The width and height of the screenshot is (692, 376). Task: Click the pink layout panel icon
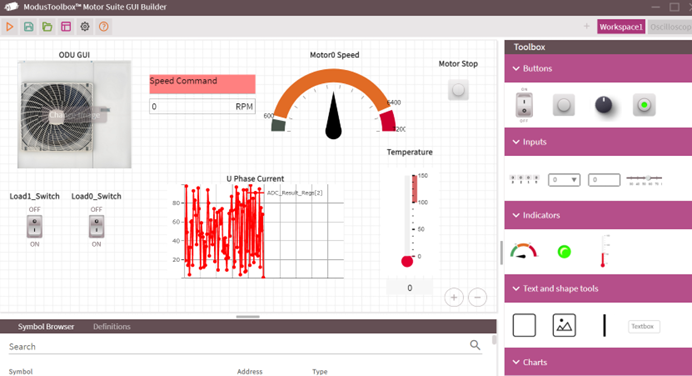(x=66, y=27)
